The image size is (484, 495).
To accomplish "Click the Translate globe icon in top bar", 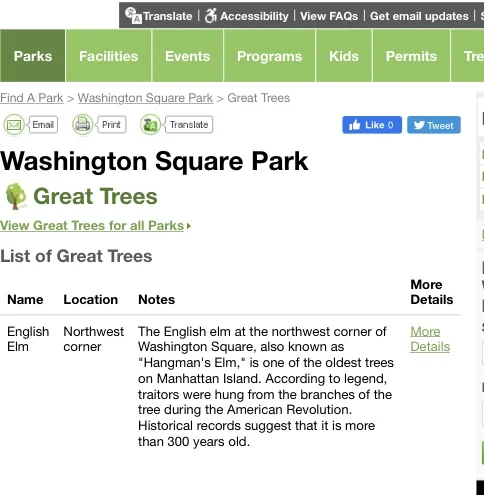I will pyautogui.click(x=133, y=15).
